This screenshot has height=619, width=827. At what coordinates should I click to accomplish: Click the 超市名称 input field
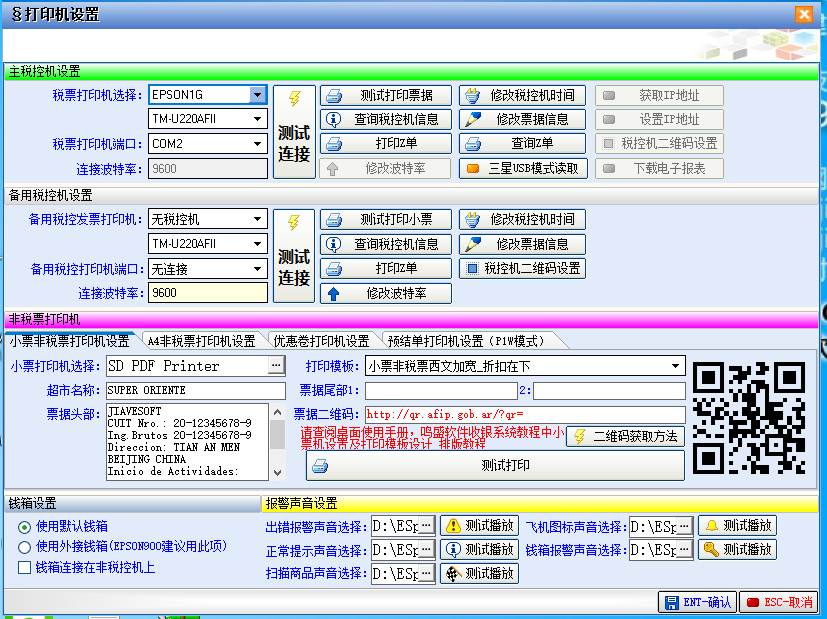[195, 390]
